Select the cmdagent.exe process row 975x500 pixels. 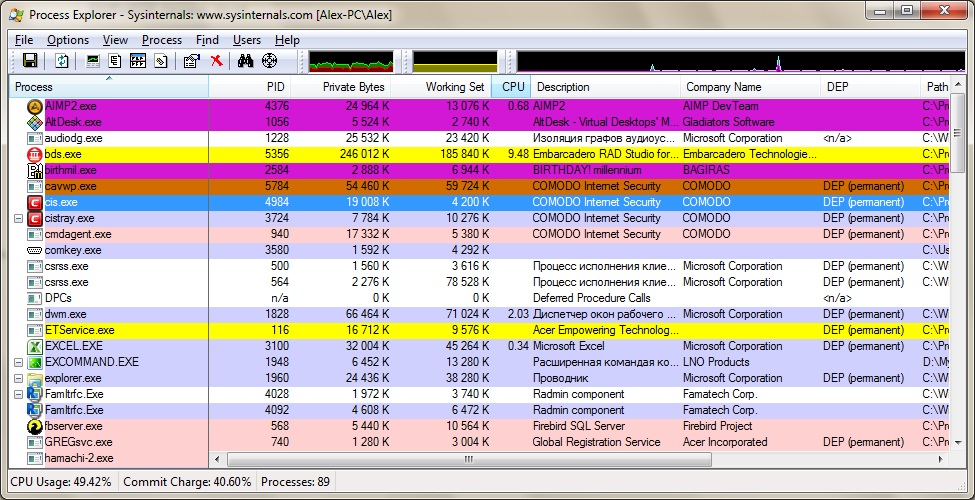pyautogui.click(x=479, y=234)
